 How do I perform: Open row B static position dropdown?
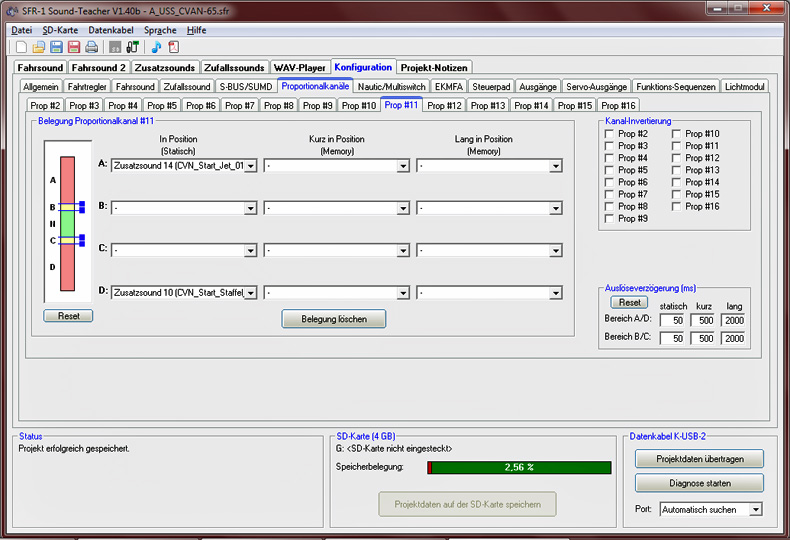250,208
